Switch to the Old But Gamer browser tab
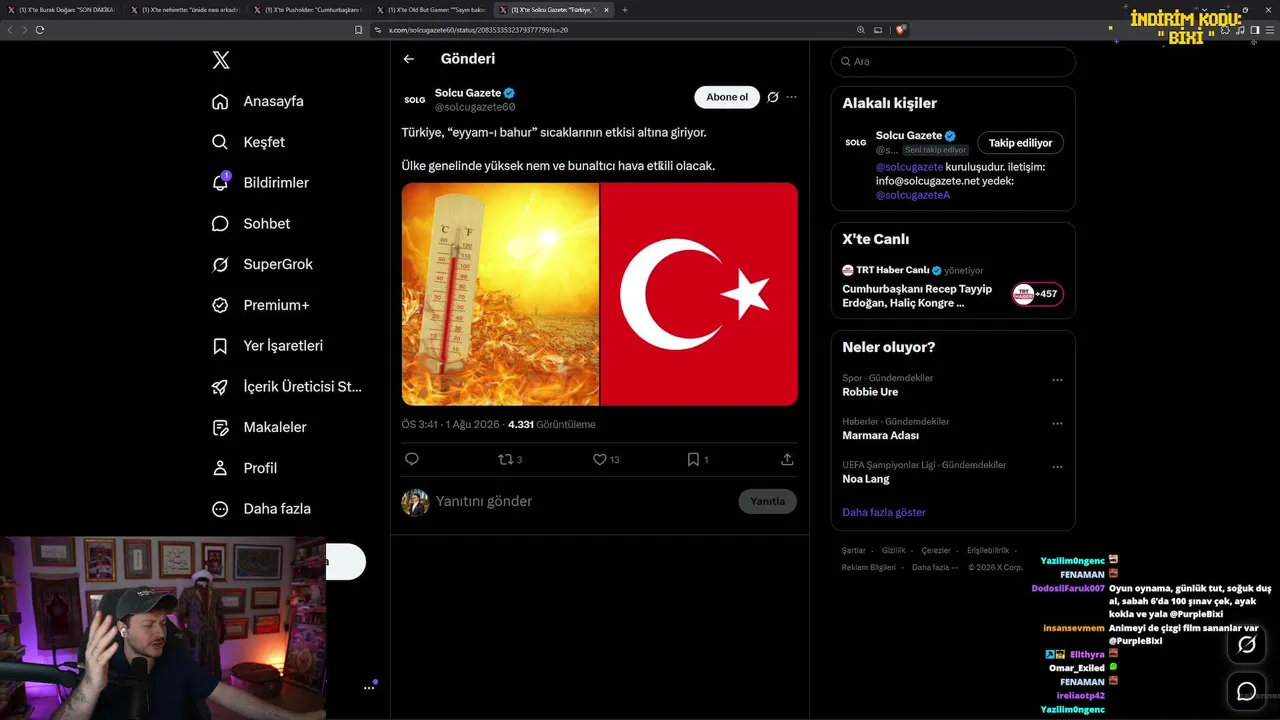This screenshot has width=1280, height=720. [x=431, y=10]
